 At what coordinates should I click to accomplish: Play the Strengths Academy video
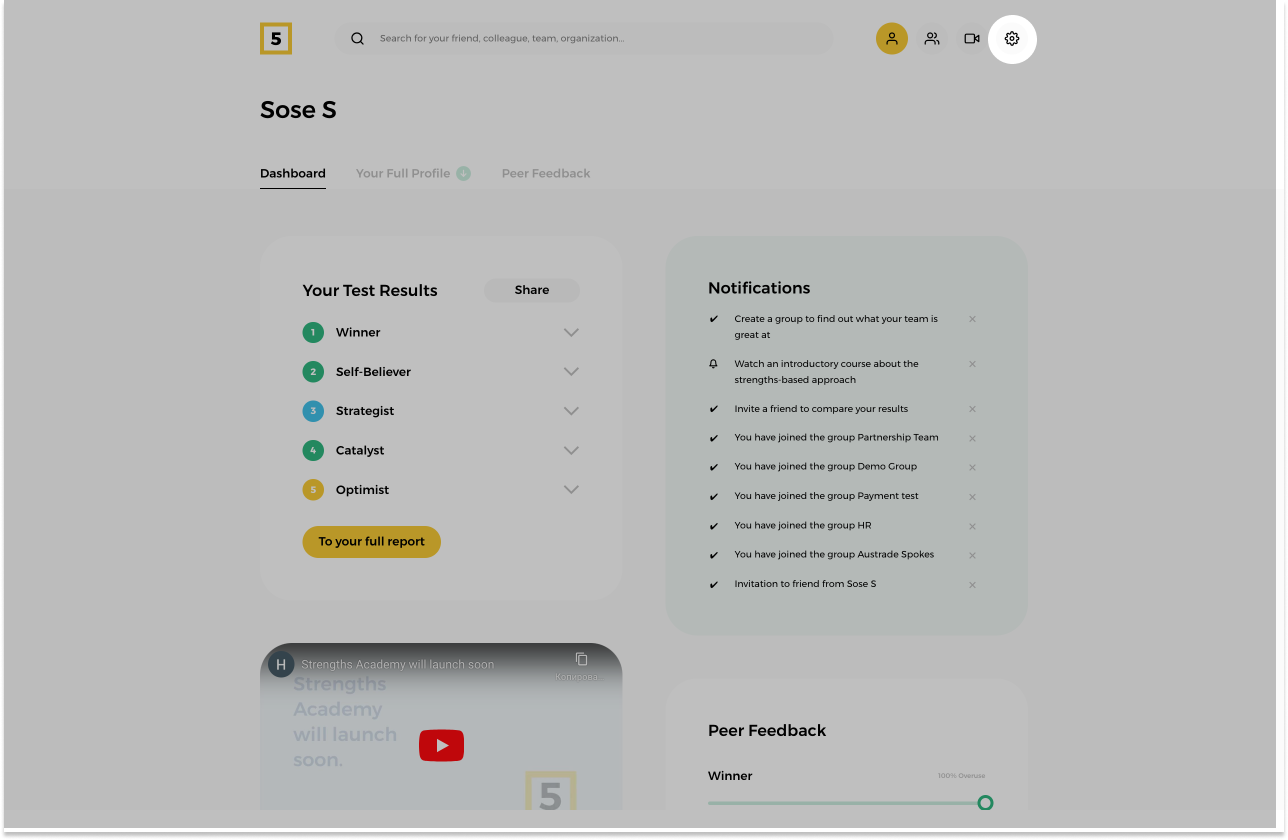pos(441,745)
